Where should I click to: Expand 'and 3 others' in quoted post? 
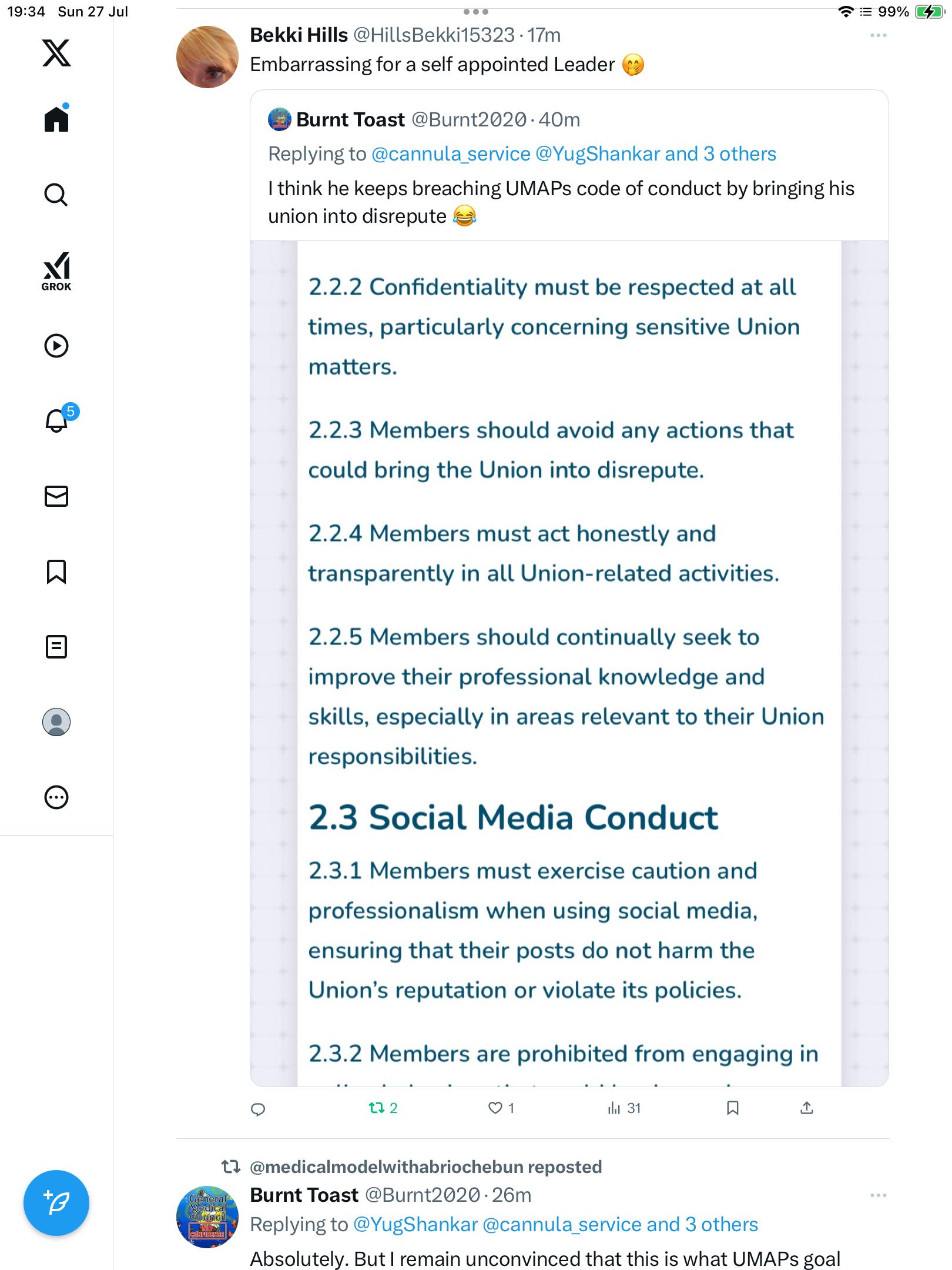point(721,154)
